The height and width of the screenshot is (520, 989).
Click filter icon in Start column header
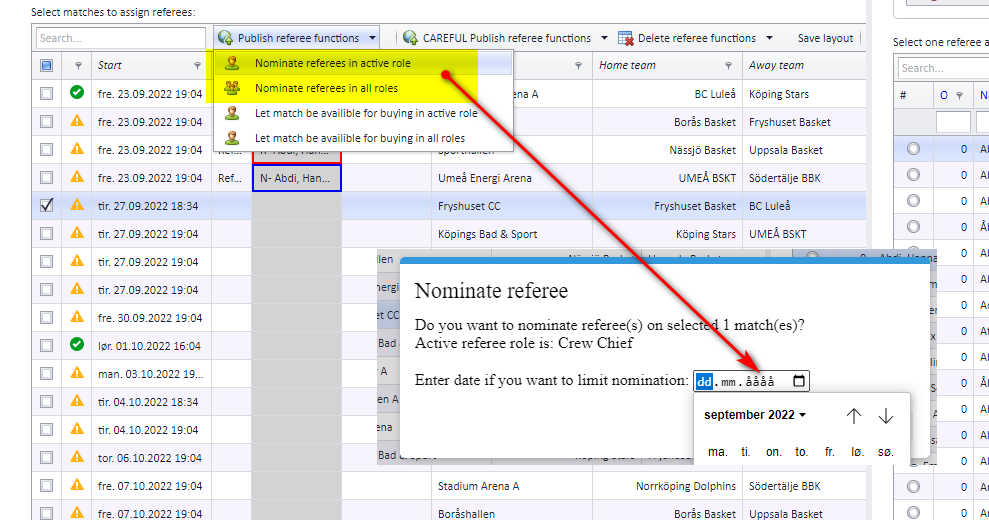coord(197,66)
